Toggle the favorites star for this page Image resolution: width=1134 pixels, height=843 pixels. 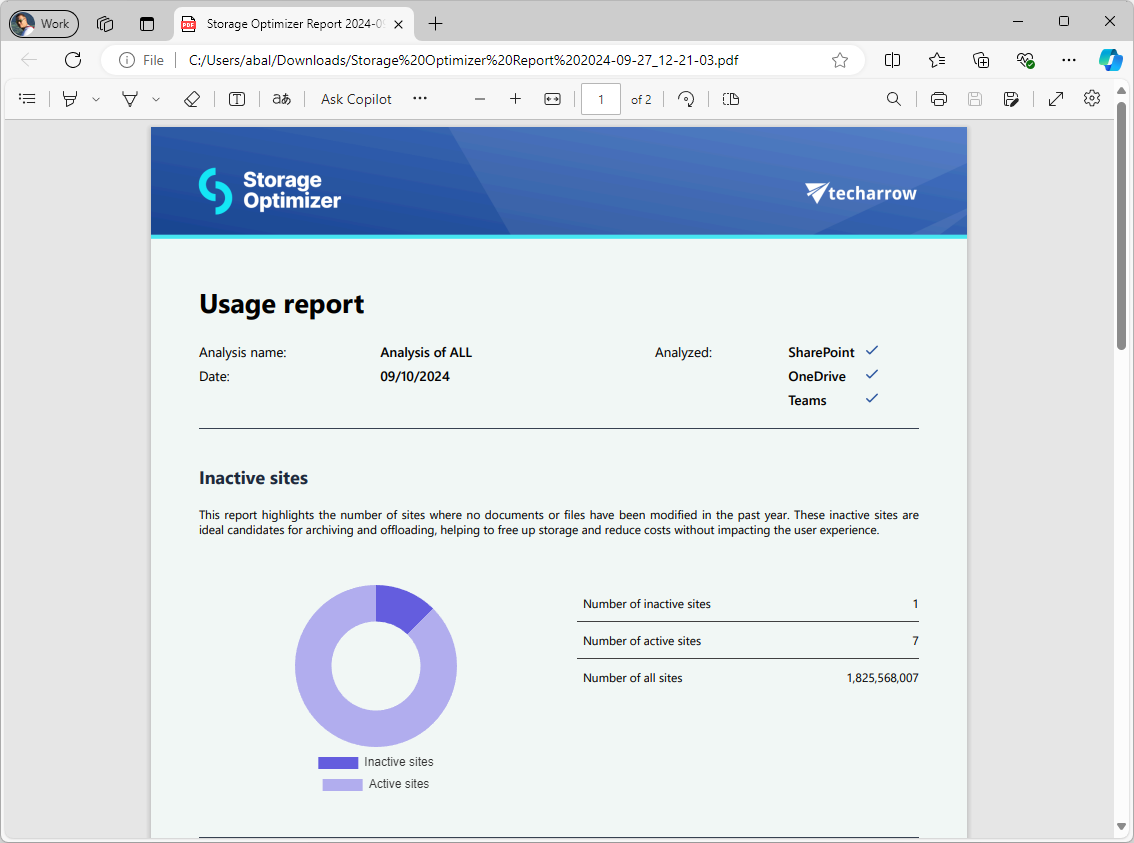840,60
